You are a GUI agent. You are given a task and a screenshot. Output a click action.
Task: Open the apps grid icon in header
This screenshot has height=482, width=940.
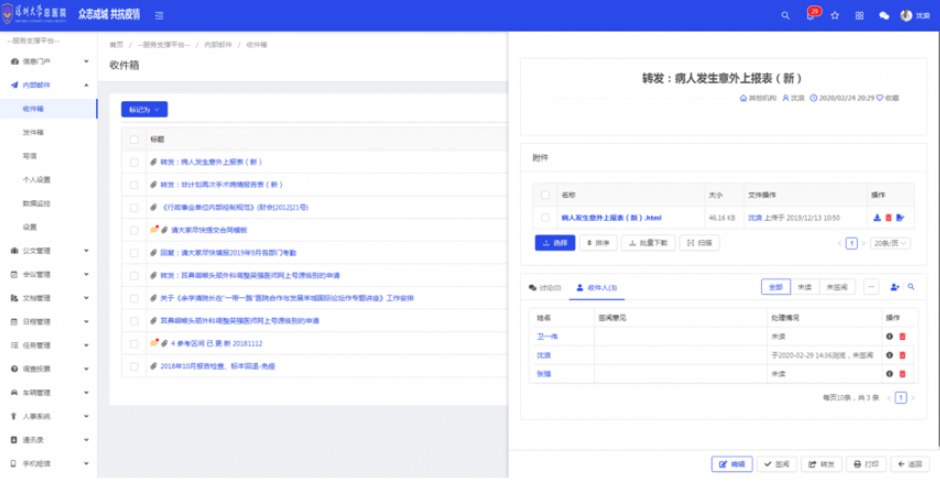(x=860, y=16)
